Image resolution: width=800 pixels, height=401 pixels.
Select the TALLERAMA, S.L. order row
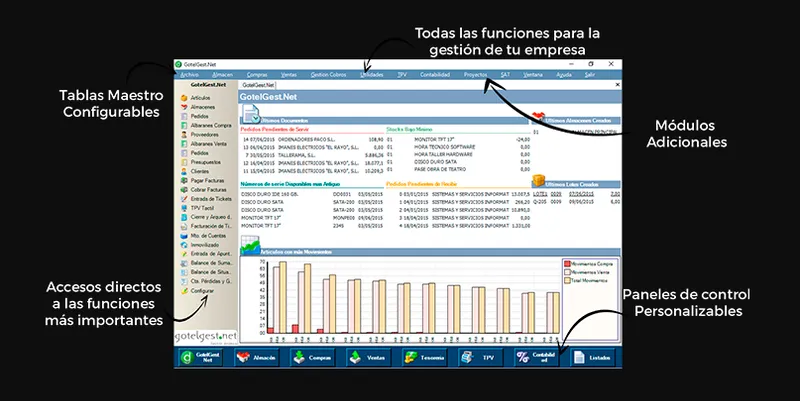pos(312,155)
